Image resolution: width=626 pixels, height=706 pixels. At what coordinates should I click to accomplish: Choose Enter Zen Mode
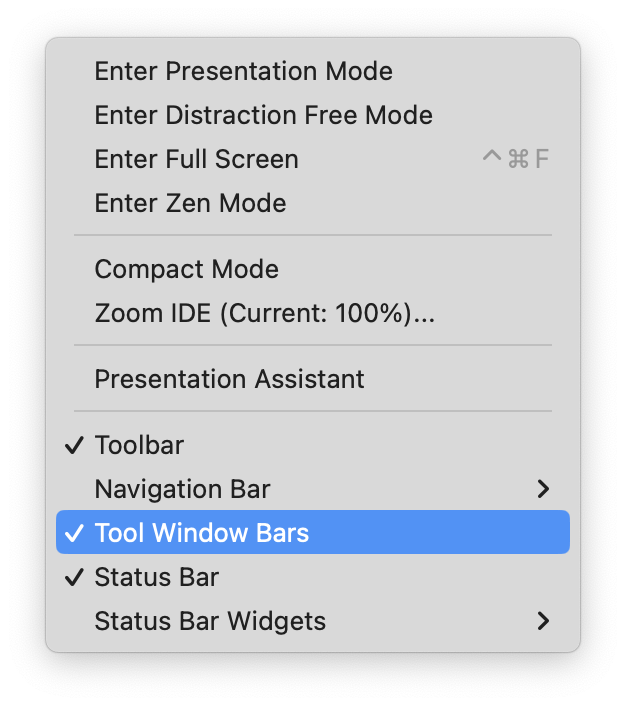(x=190, y=204)
